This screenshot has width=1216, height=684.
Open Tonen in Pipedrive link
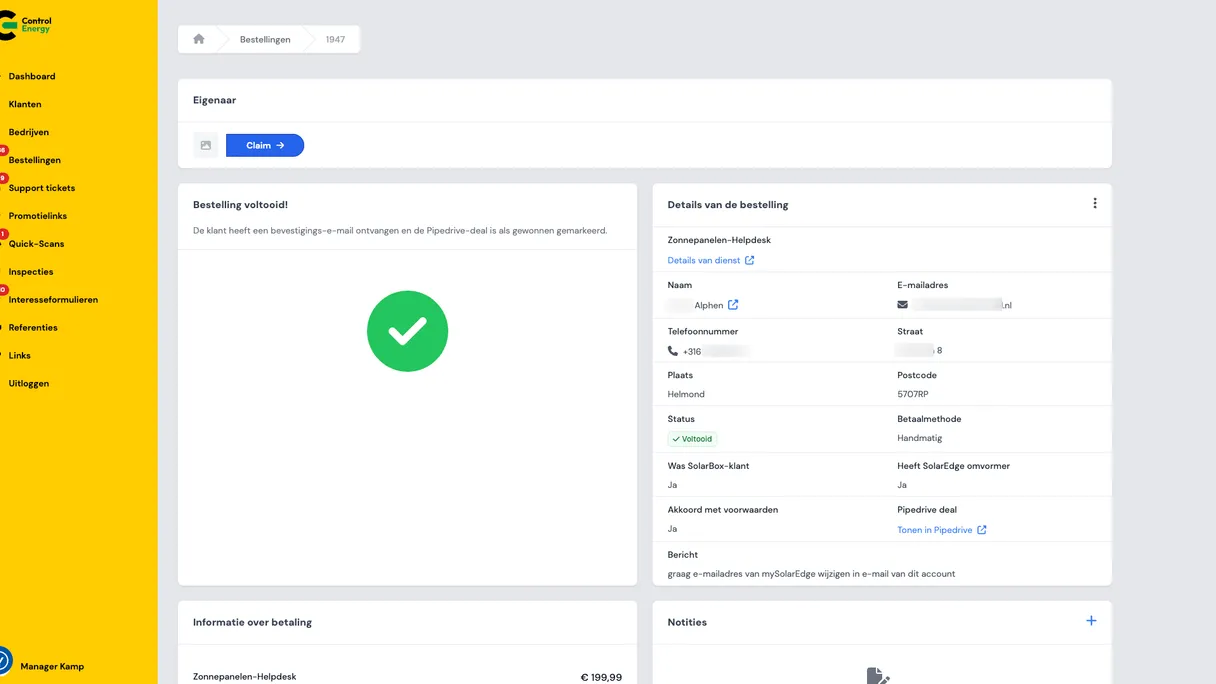point(942,530)
